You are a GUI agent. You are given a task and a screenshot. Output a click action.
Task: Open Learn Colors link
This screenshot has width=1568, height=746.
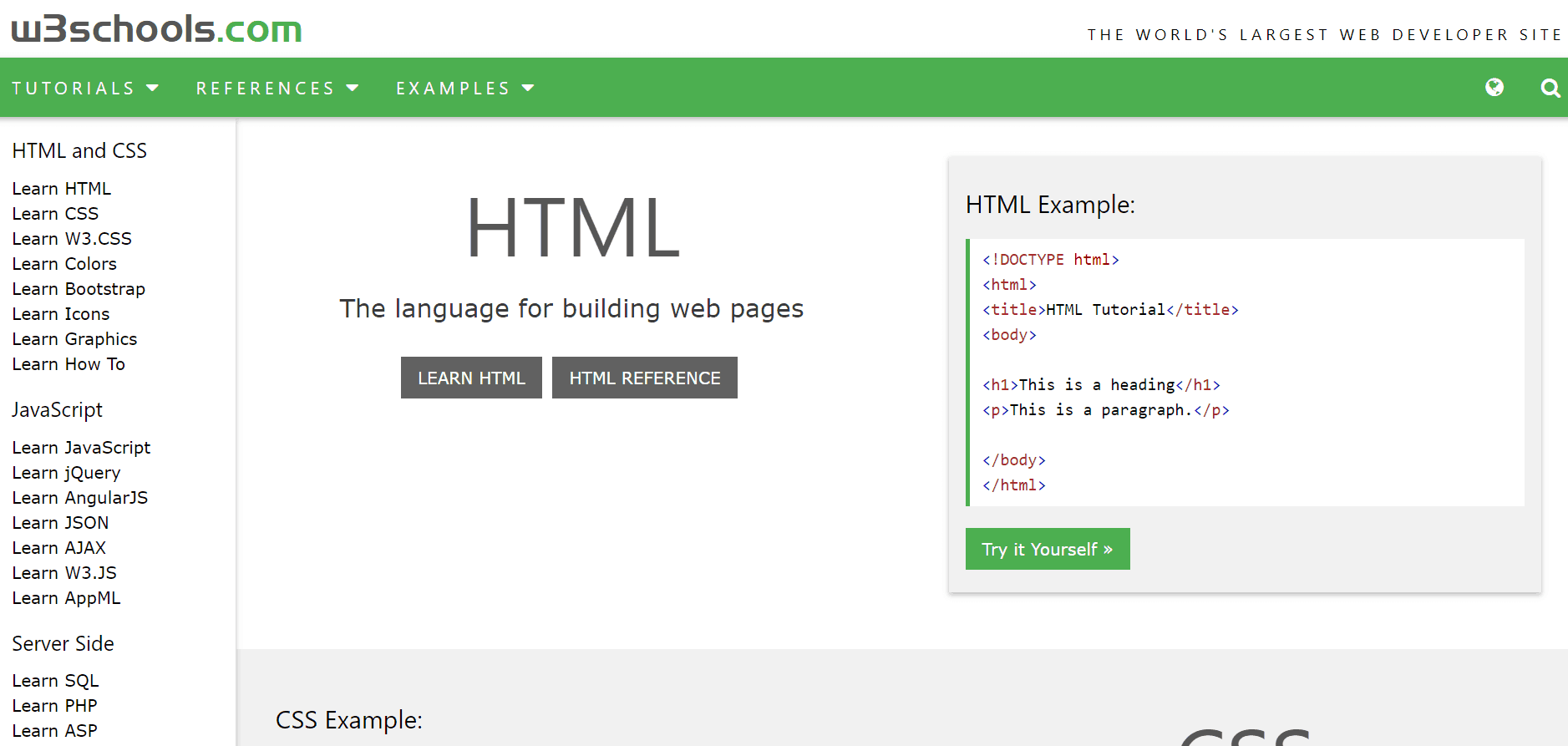[64, 264]
